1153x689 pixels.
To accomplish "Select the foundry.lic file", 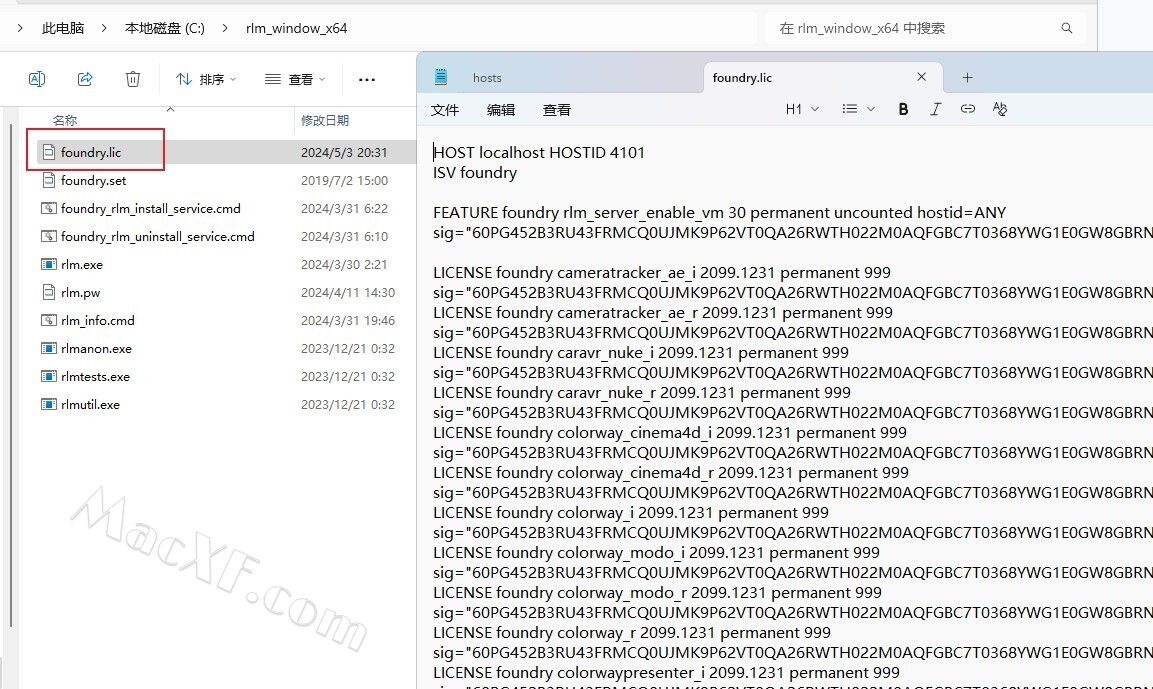I will tap(91, 152).
